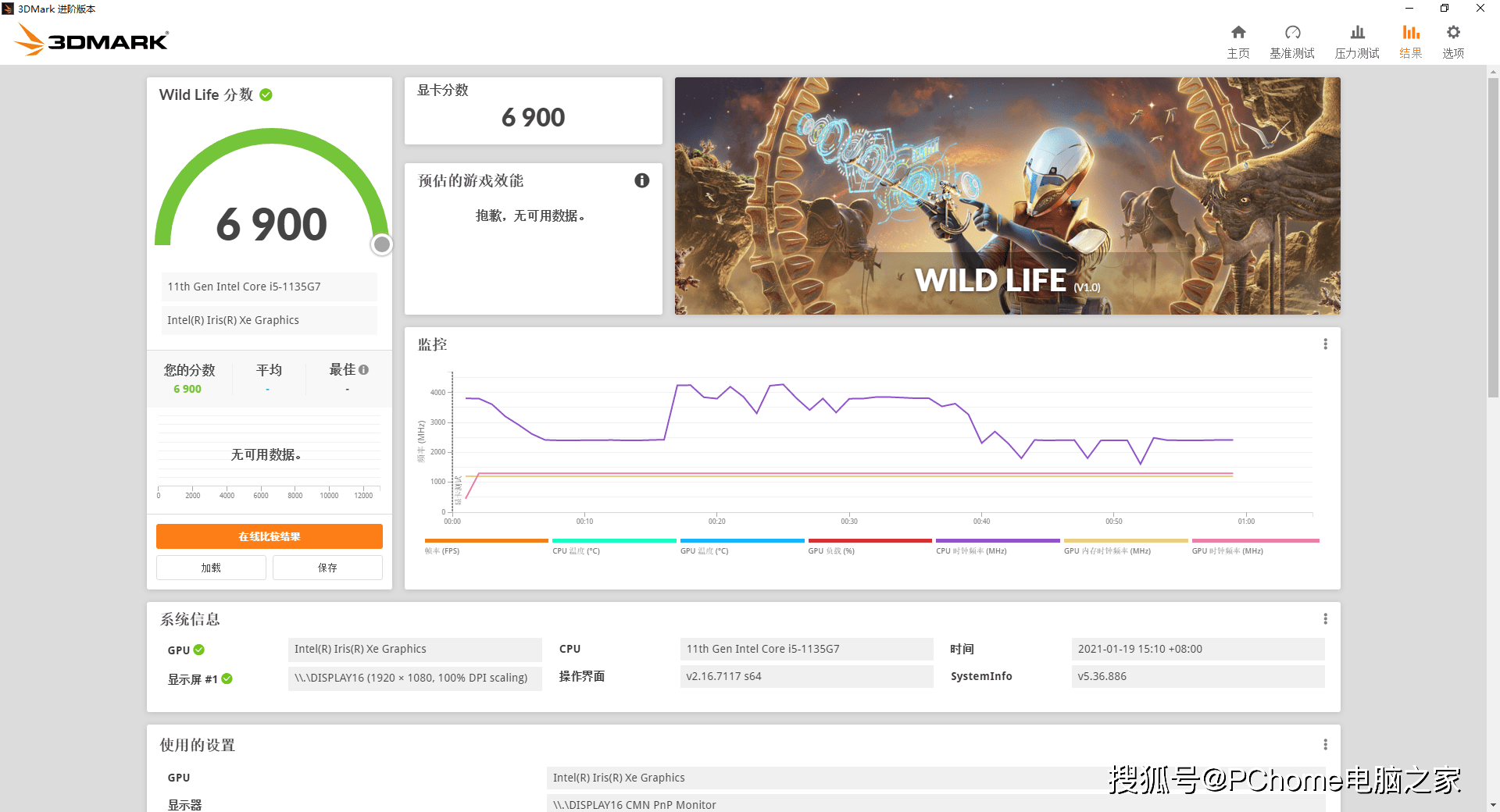The height and width of the screenshot is (812, 1500).
Task: Restore down the 3DMark window
Action: tap(1445, 9)
